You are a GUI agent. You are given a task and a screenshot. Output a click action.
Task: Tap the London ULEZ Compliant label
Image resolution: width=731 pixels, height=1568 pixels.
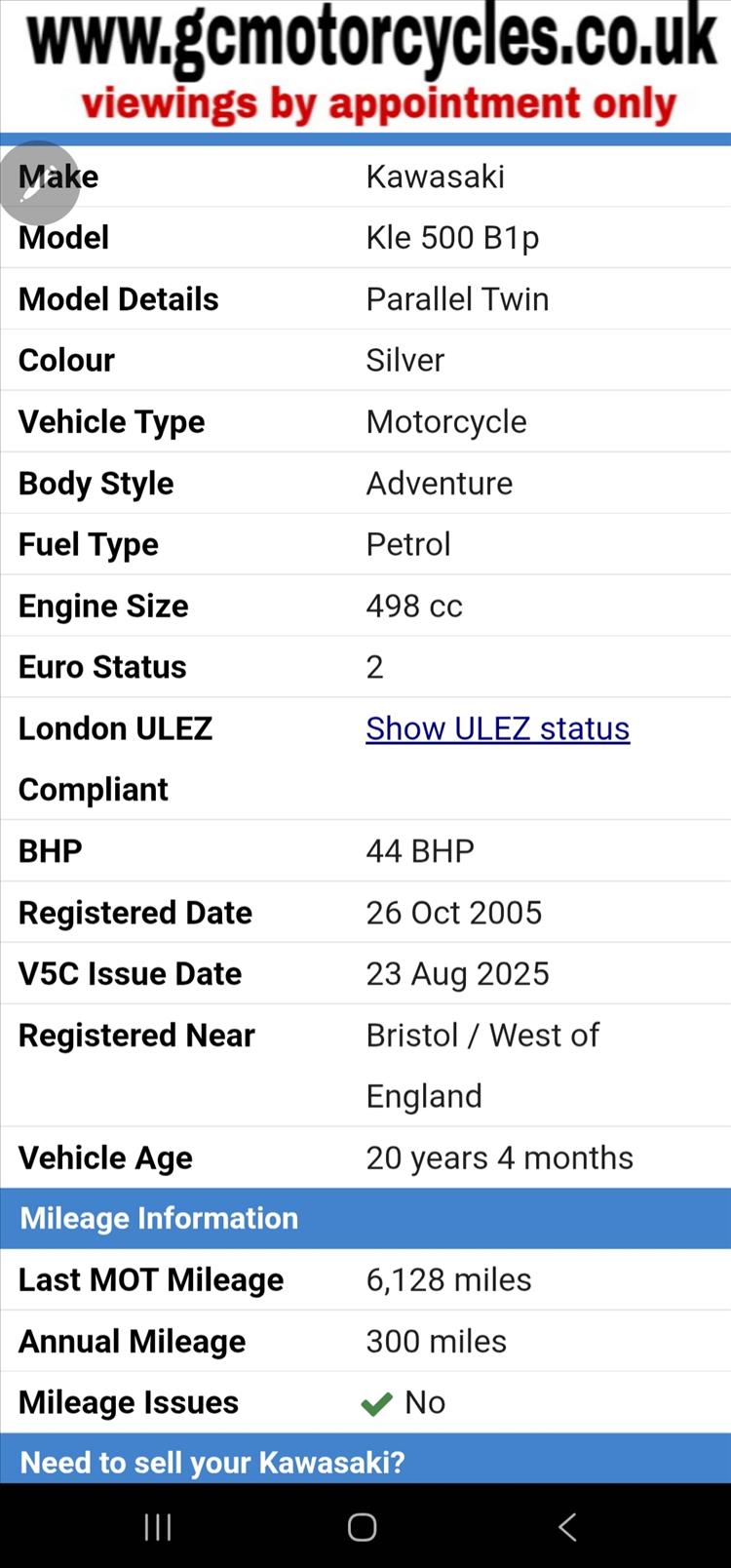click(115, 759)
